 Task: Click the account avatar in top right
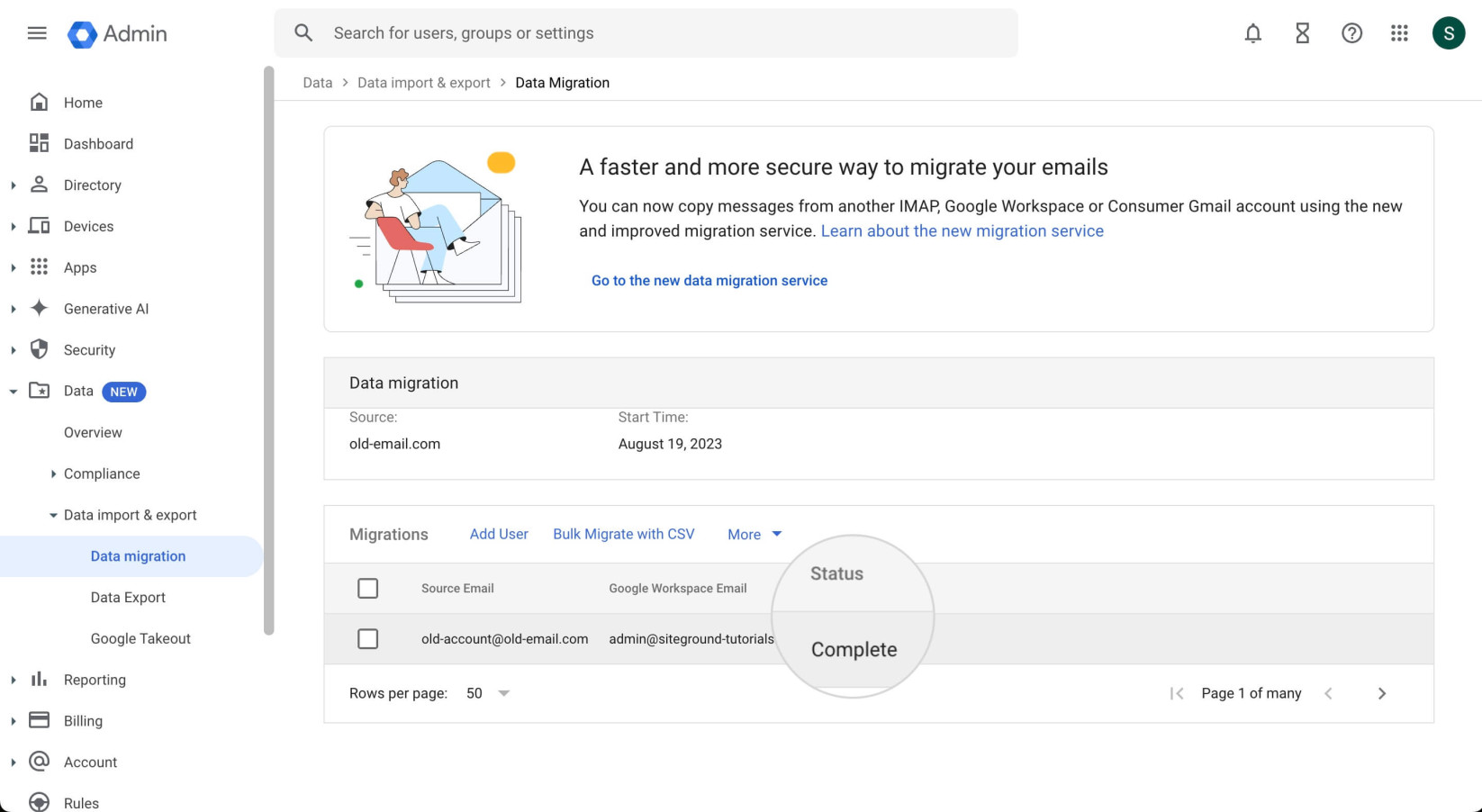pos(1449,33)
